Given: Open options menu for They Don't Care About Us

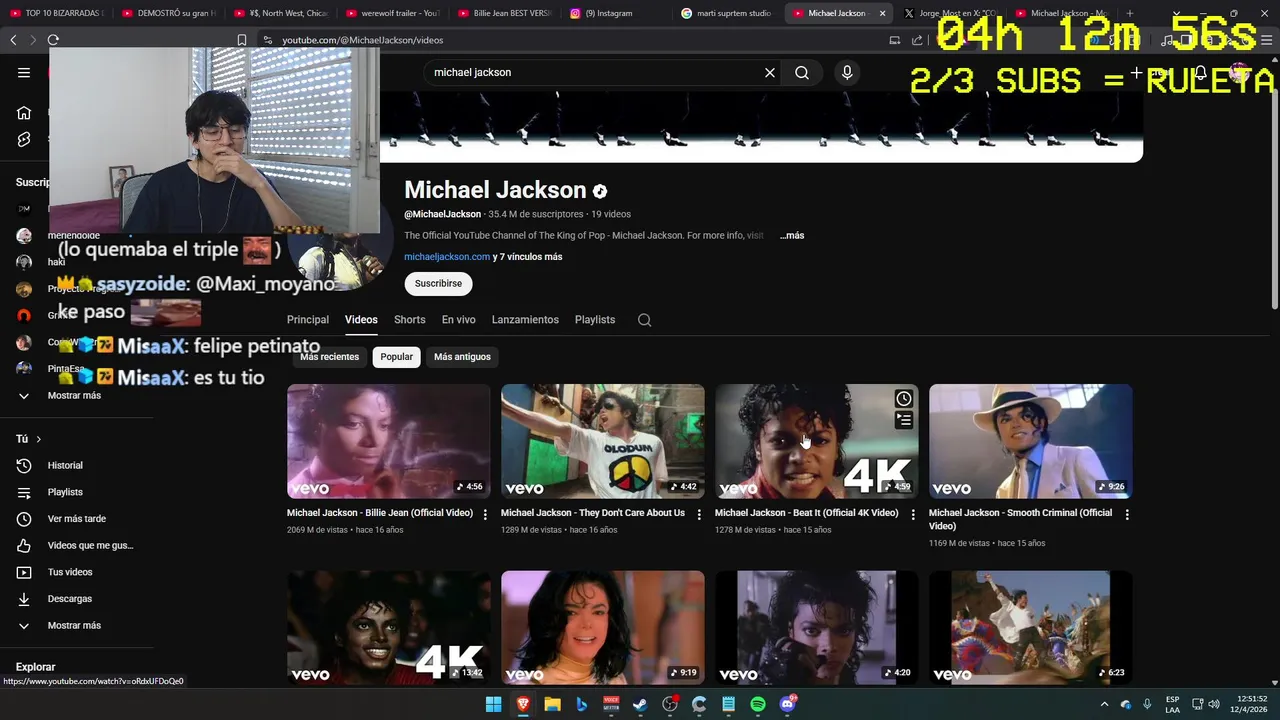Looking at the screenshot, I should 699,514.
